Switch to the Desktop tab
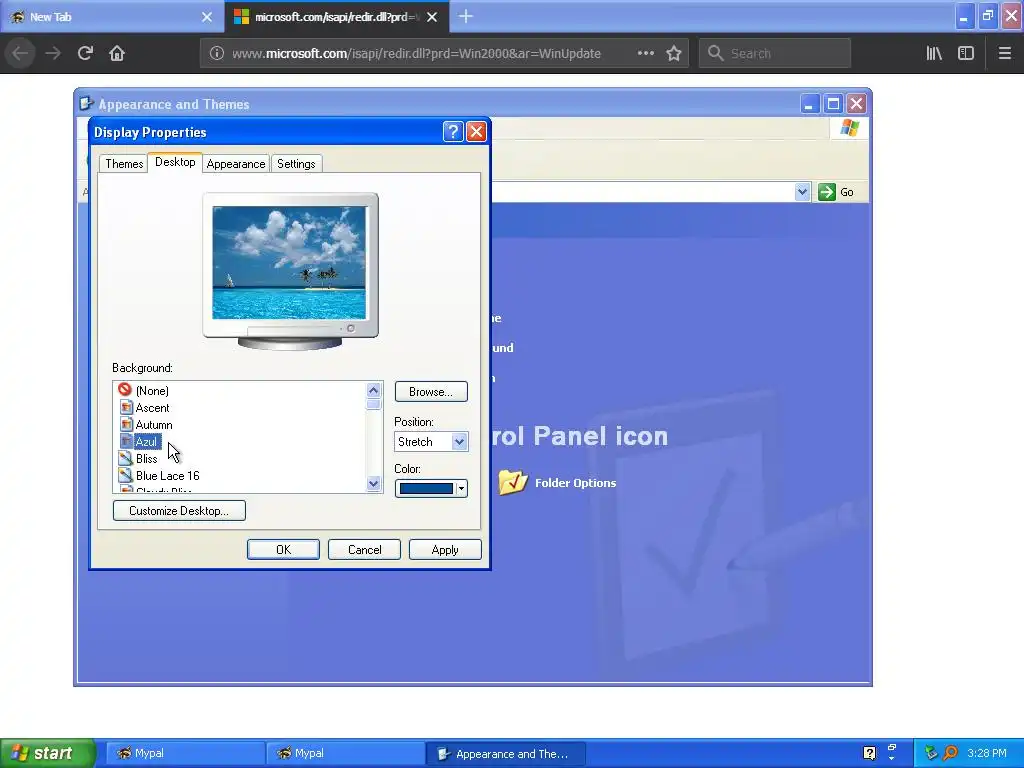 (x=175, y=162)
